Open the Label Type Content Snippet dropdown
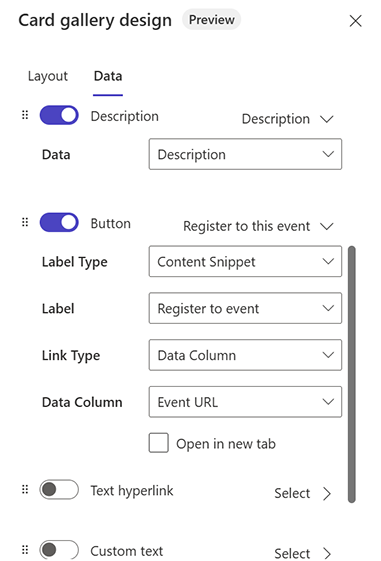 [245, 261]
